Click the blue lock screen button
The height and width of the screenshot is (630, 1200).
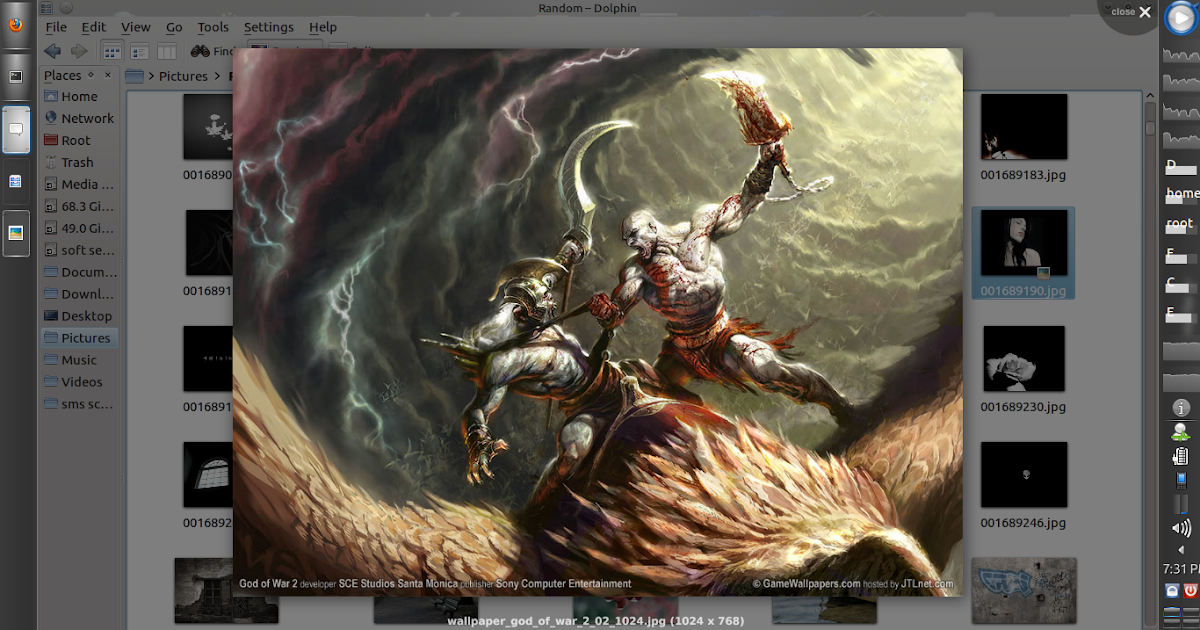pos(1172,591)
